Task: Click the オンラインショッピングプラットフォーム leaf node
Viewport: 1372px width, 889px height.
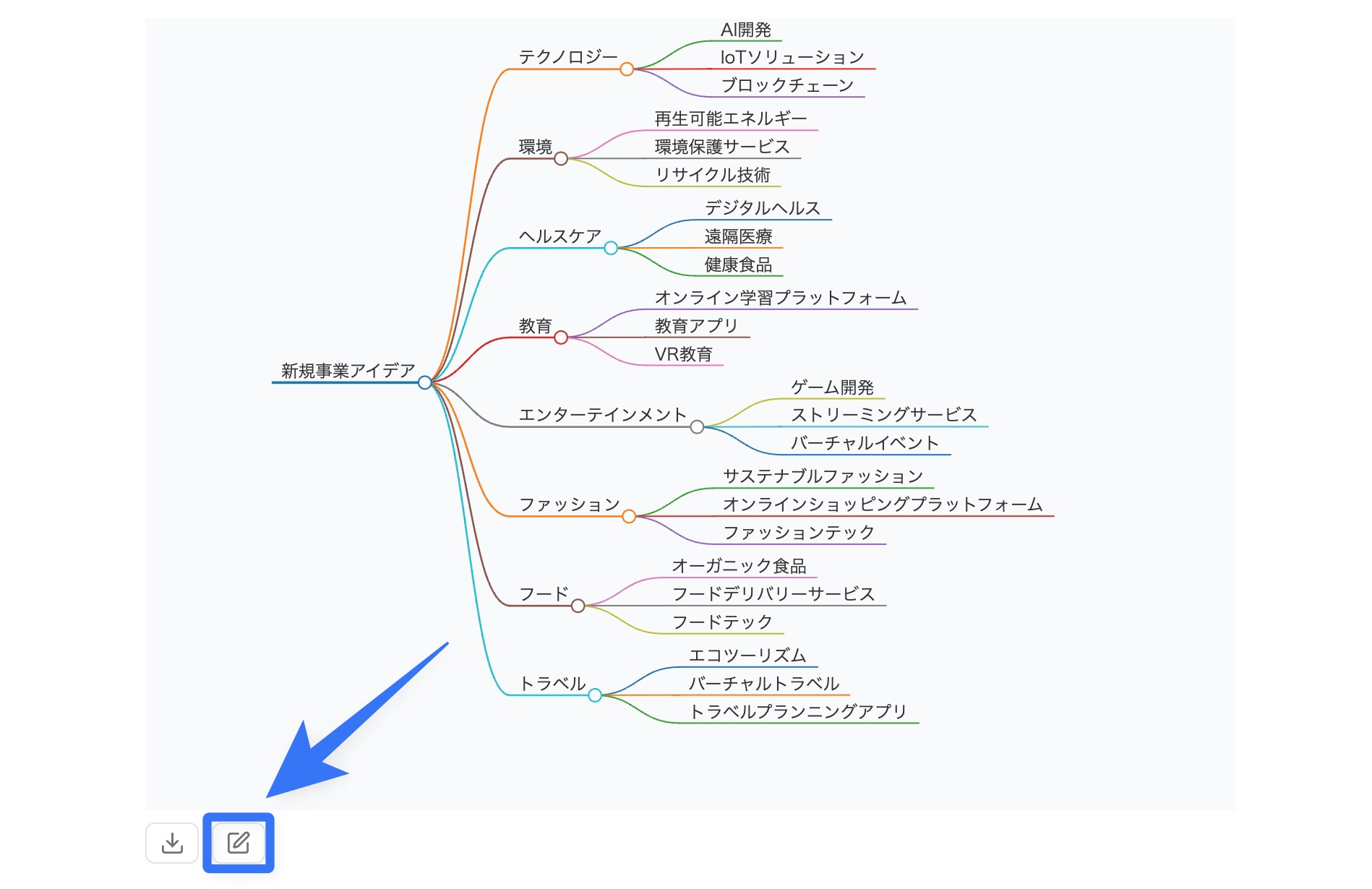Action: tap(883, 504)
